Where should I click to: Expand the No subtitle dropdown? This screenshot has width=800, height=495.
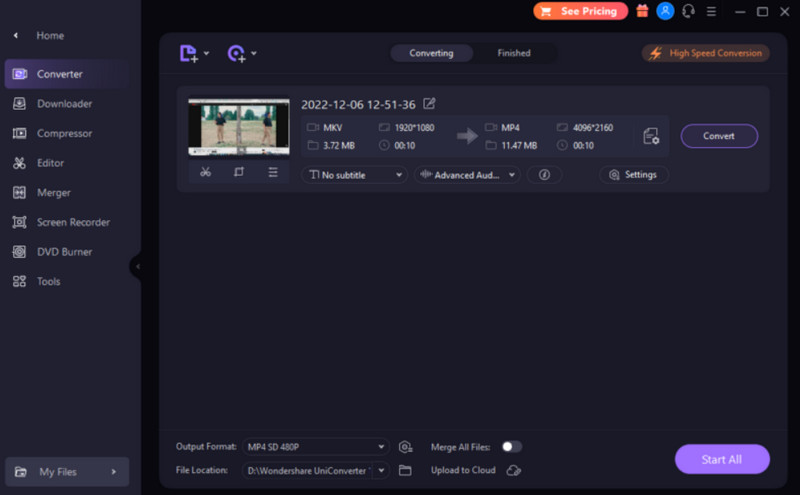pos(354,175)
